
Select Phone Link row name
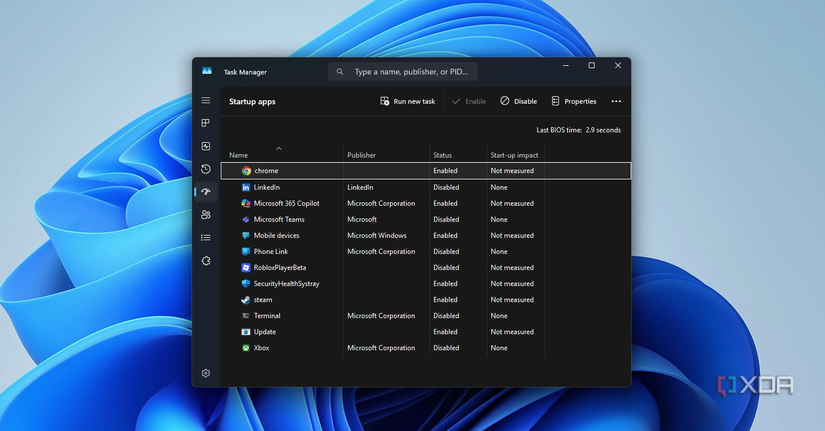(x=270, y=252)
